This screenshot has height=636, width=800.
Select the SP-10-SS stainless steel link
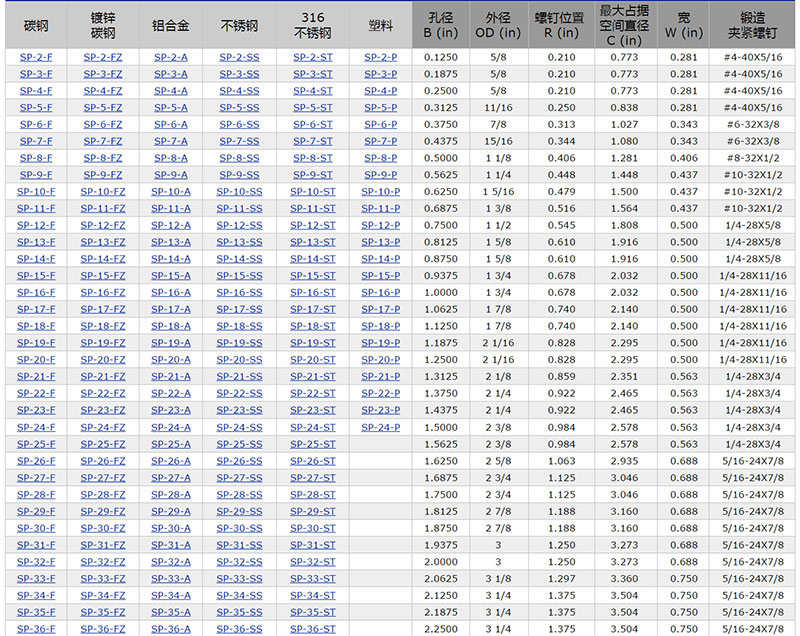pyautogui.click(x=239, y=192)
